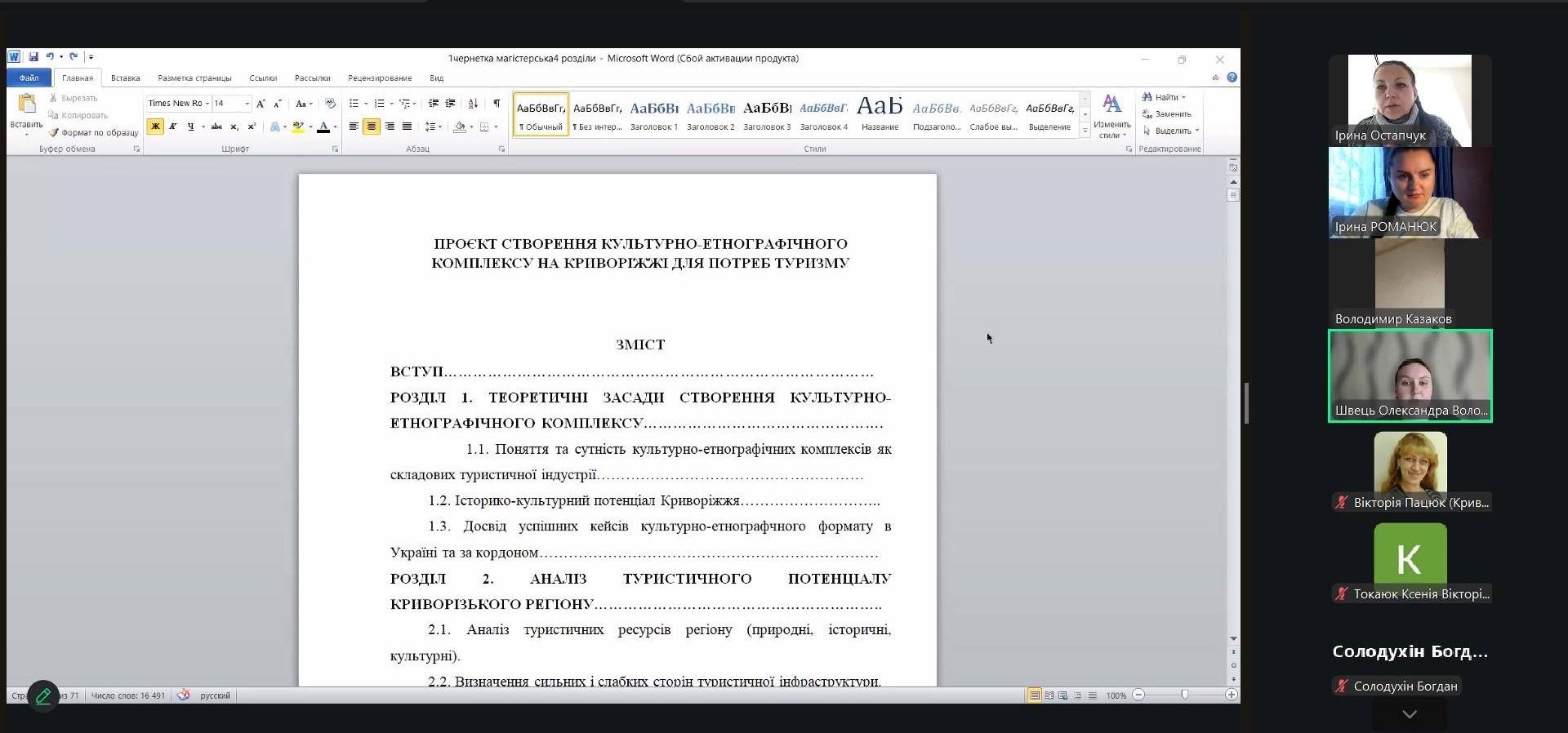1568x733 pixels.
Task: Toggle center alignment button
Action: 372,127
